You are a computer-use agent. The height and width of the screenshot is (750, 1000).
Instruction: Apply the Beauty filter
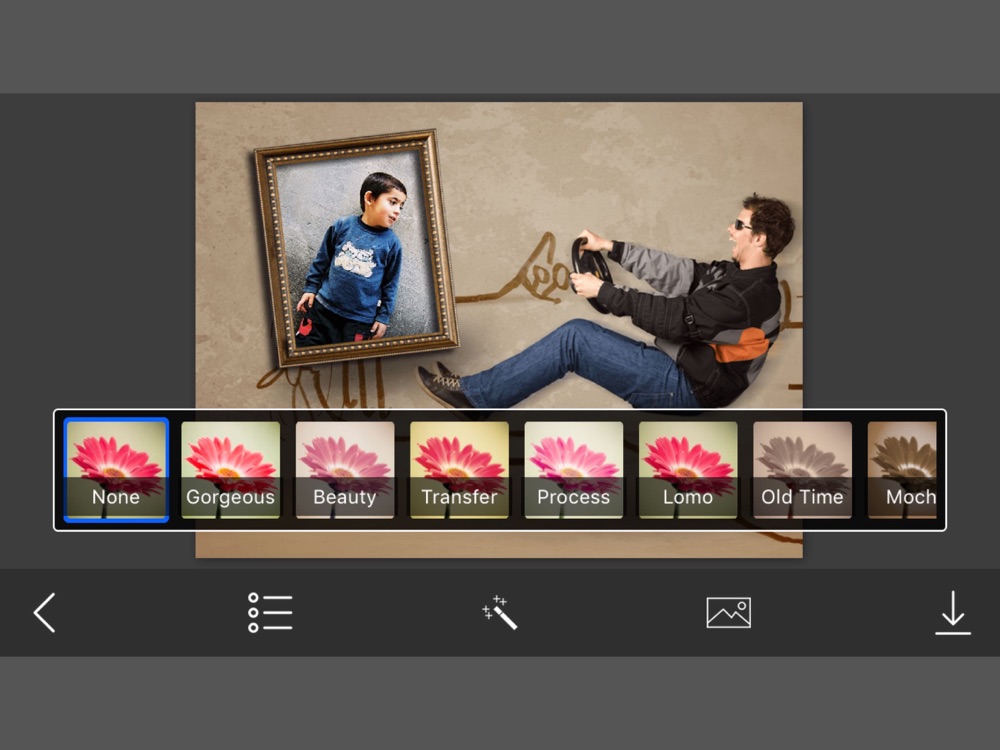pos(345,470)
